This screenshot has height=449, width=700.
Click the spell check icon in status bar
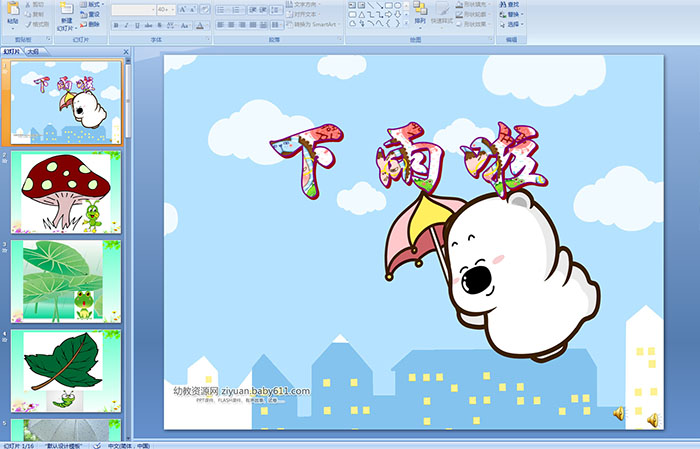tap(97, 445)
